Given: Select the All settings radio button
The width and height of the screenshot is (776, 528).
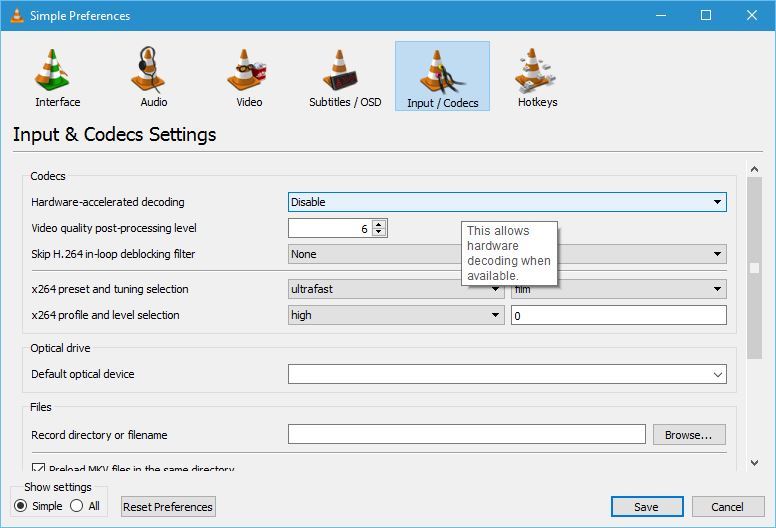Looking at the screenshot, I should pos(77,506).
